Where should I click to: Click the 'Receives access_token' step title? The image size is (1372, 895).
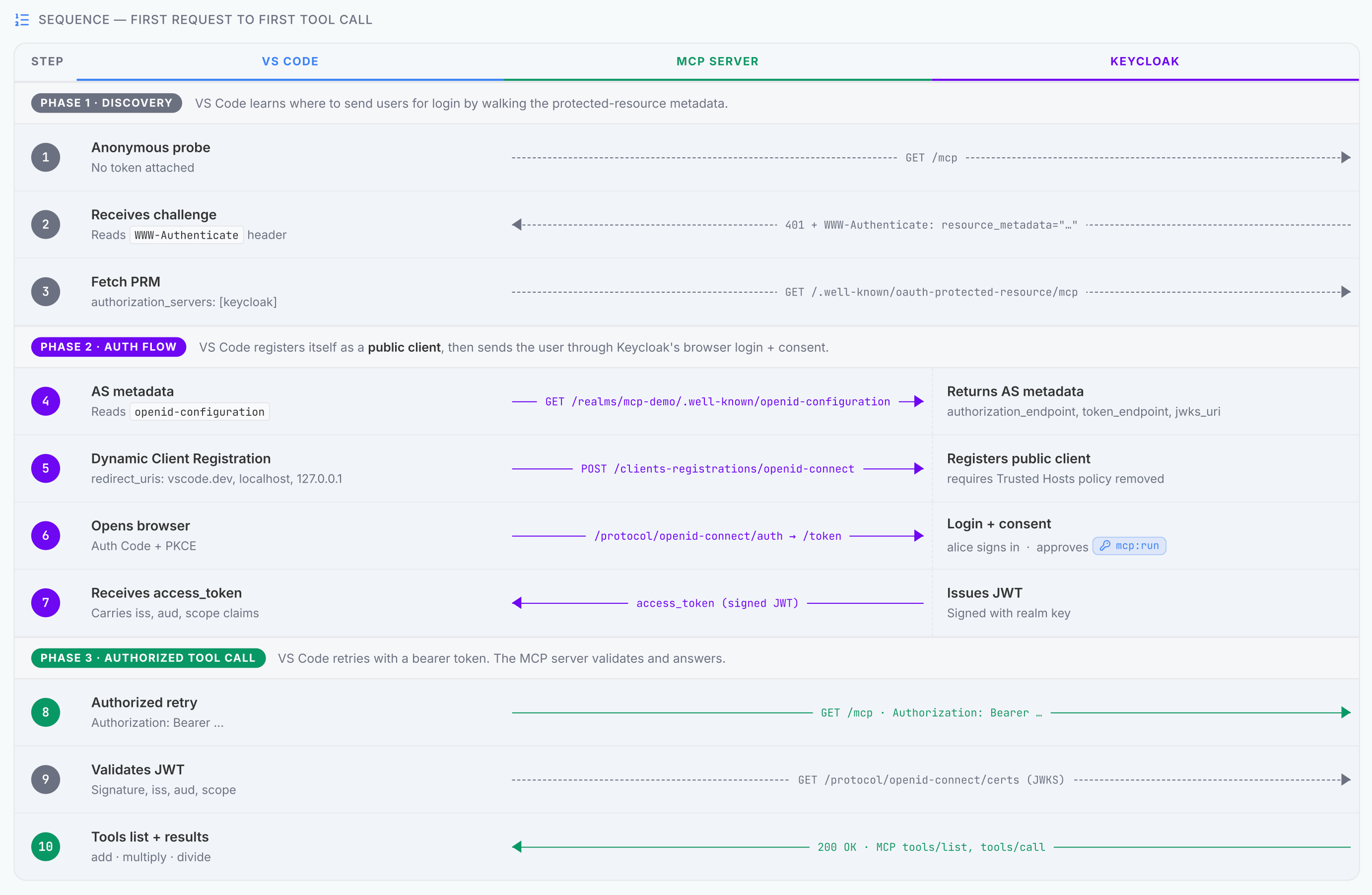tap(166, 592)
